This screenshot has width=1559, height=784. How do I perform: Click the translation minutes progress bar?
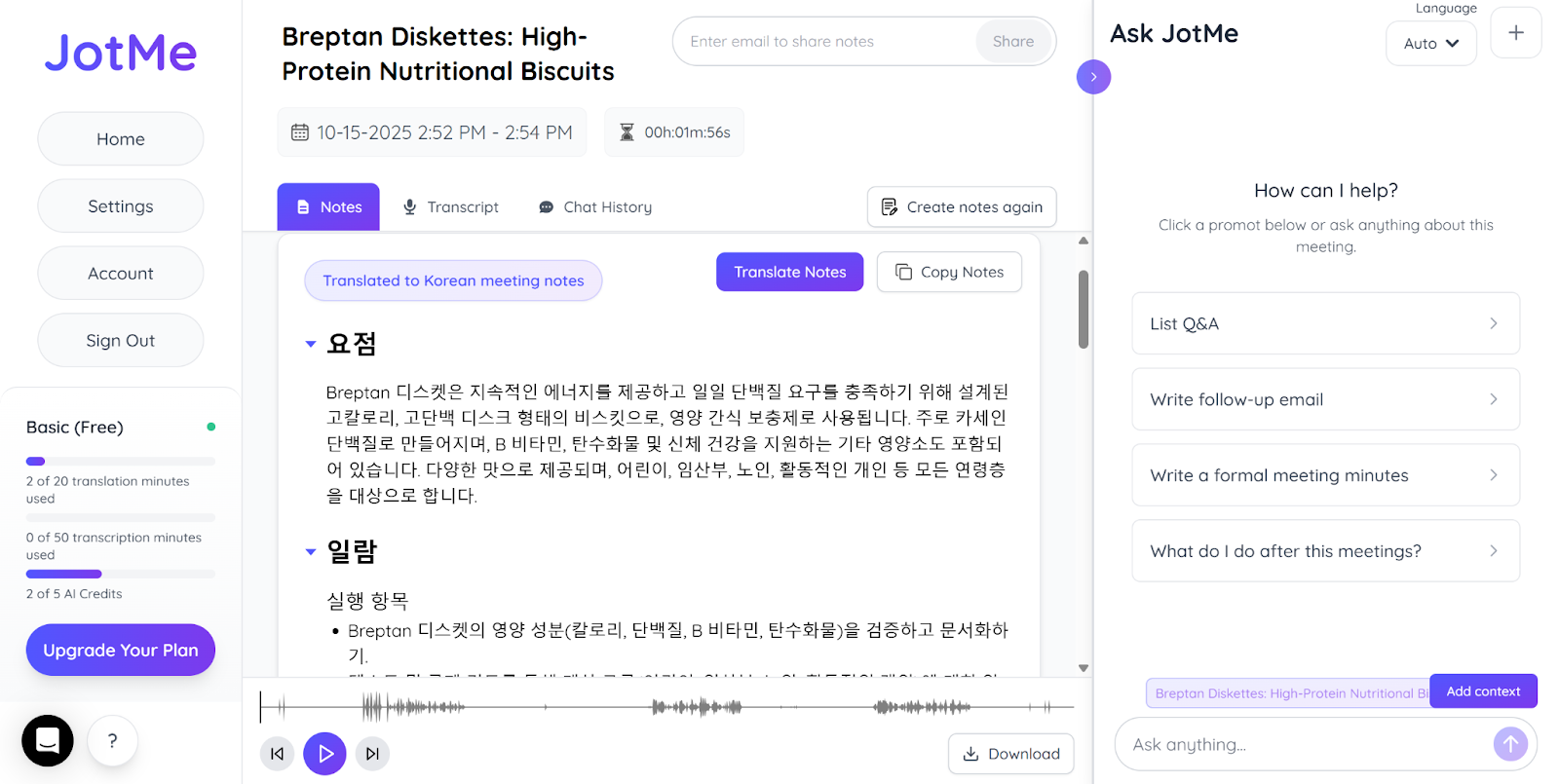coord(121,462)
